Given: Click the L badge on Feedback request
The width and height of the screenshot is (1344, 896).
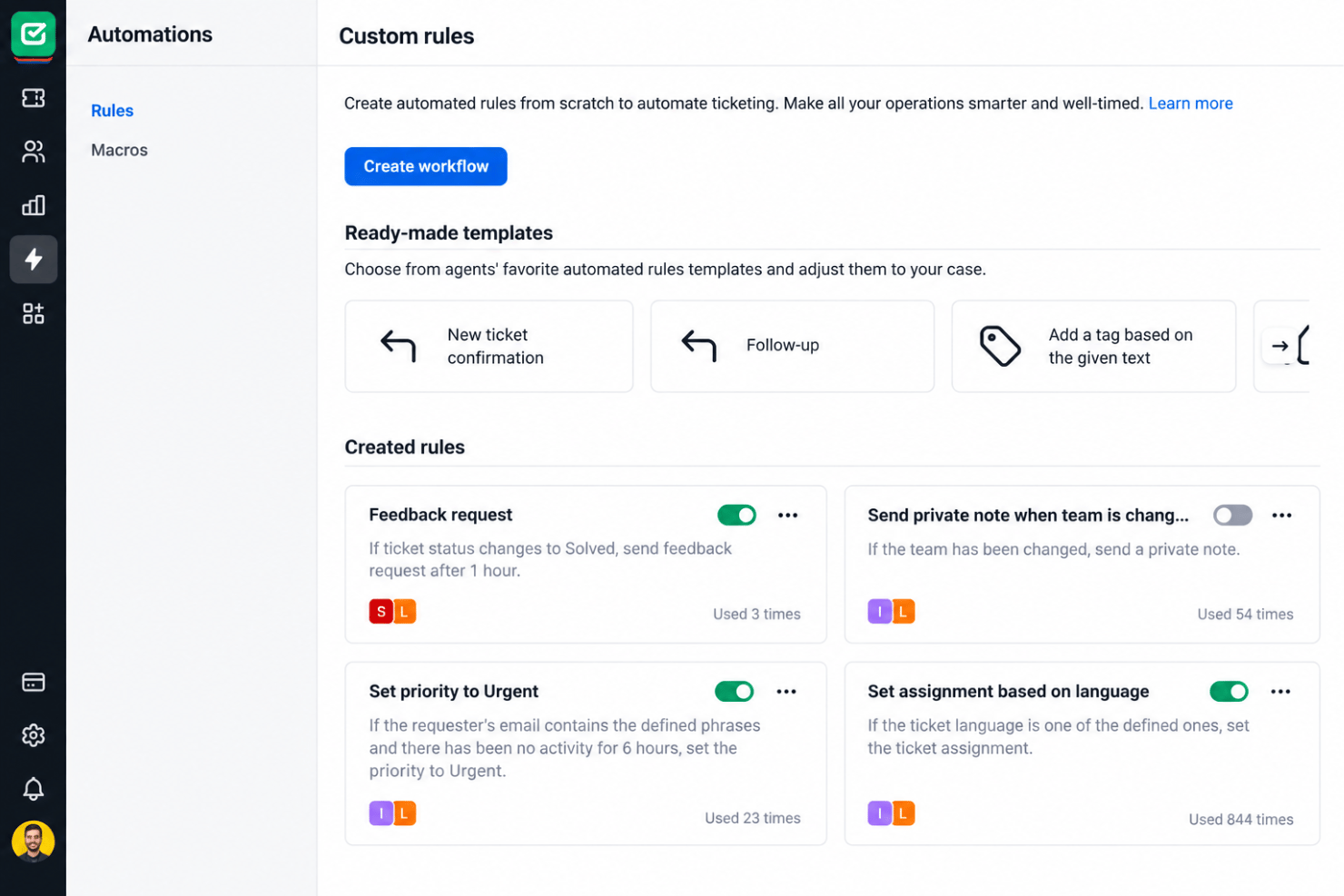Looking at the screenshot, I should [x=405, y=612].
